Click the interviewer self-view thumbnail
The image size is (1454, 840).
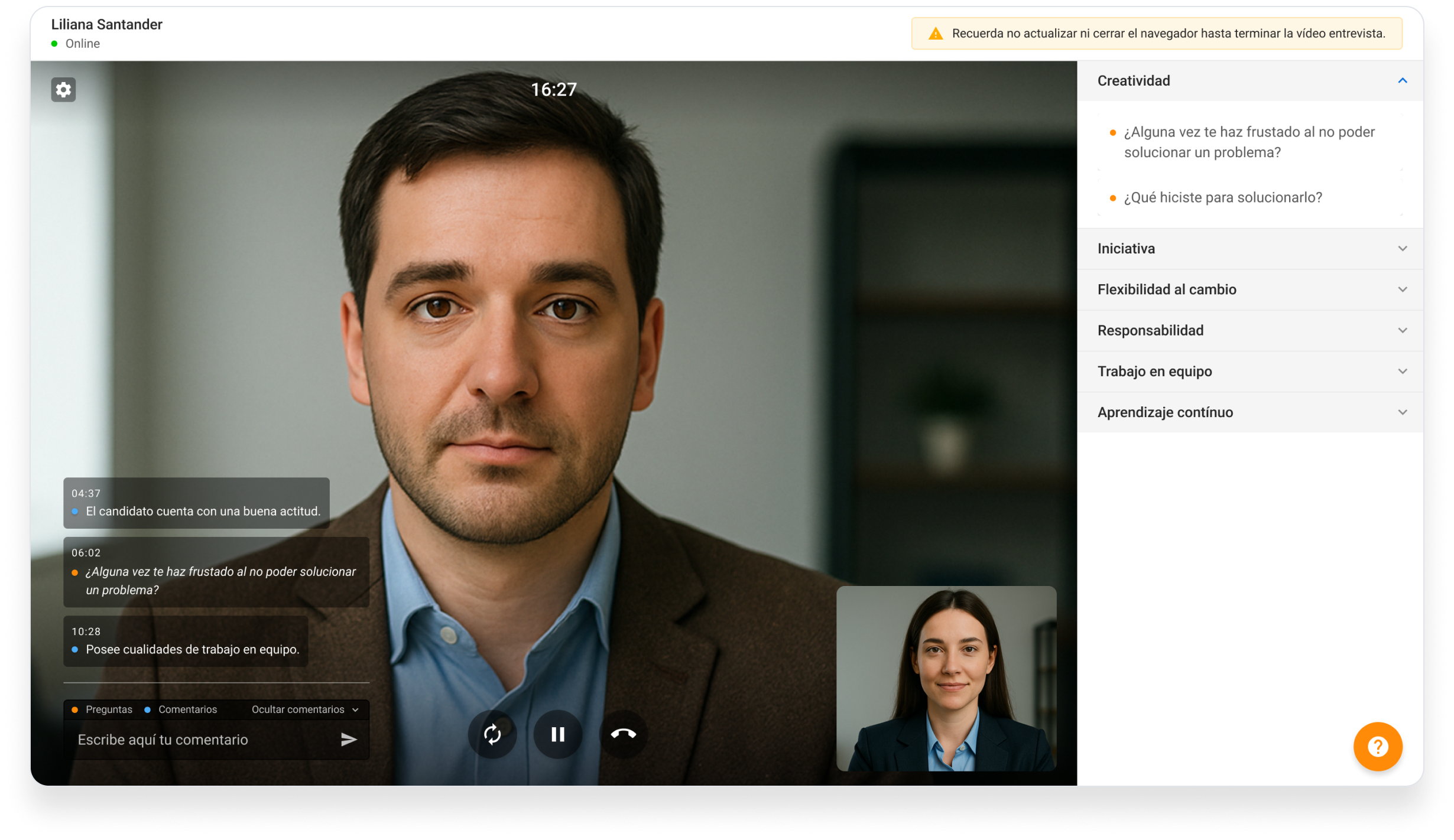click(x=946, y=679)
